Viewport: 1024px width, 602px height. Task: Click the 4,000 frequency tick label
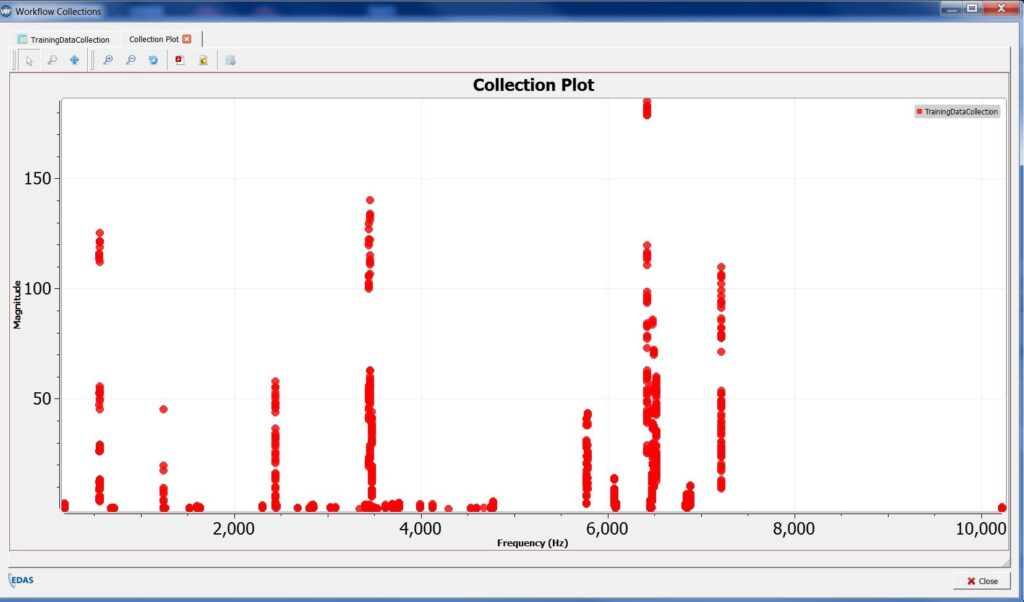pyautogui.click(x=420, y=528)
